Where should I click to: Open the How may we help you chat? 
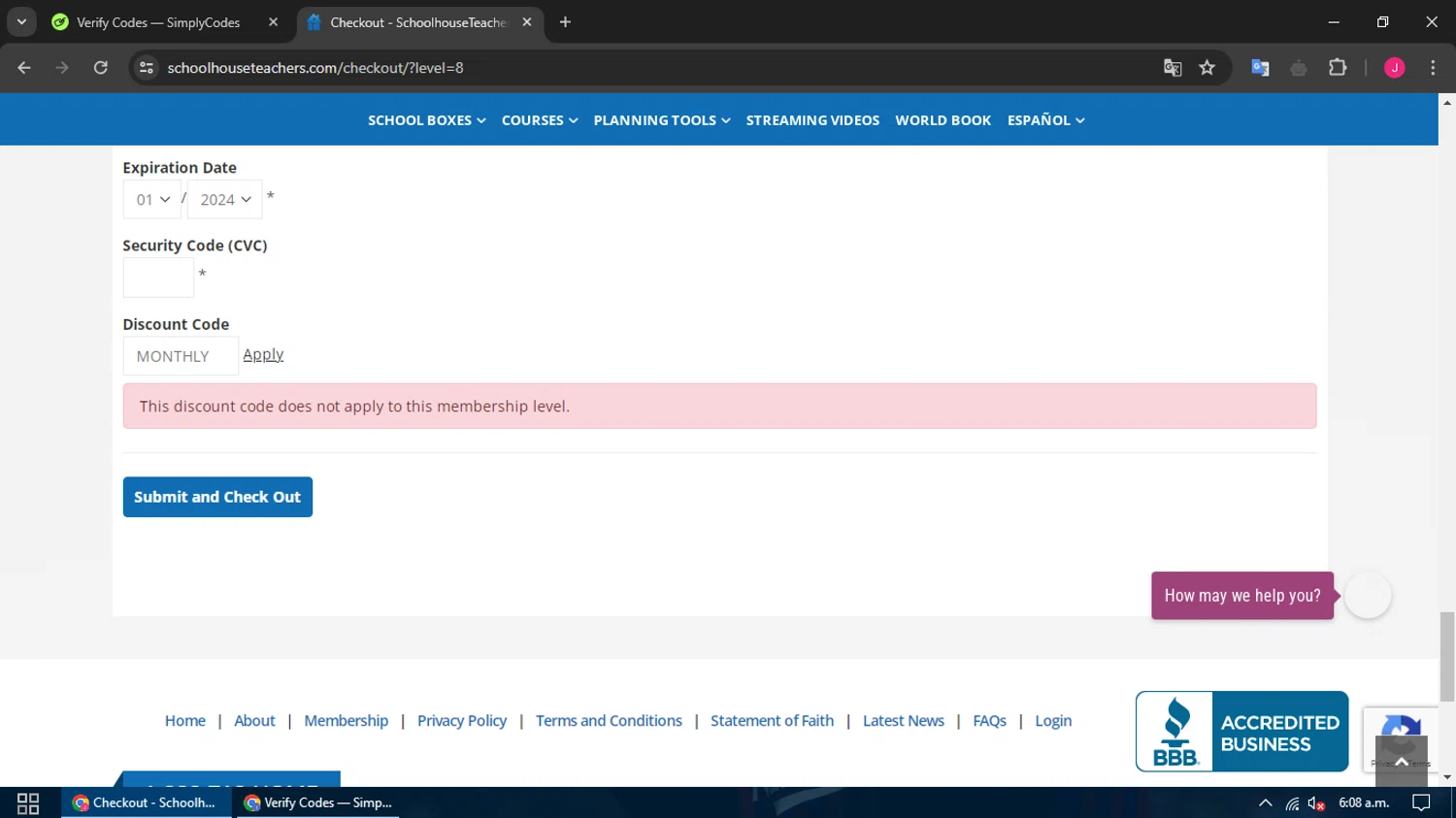tap(1242, 596)
